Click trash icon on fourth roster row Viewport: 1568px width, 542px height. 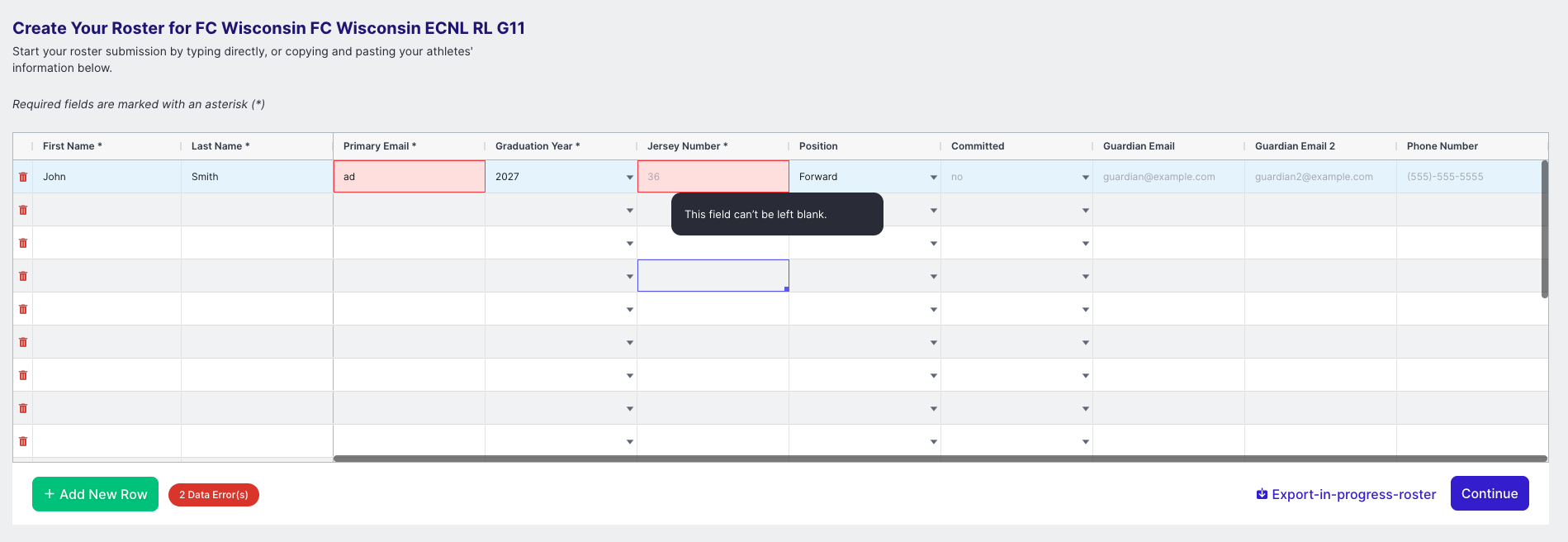pos(23,276)
